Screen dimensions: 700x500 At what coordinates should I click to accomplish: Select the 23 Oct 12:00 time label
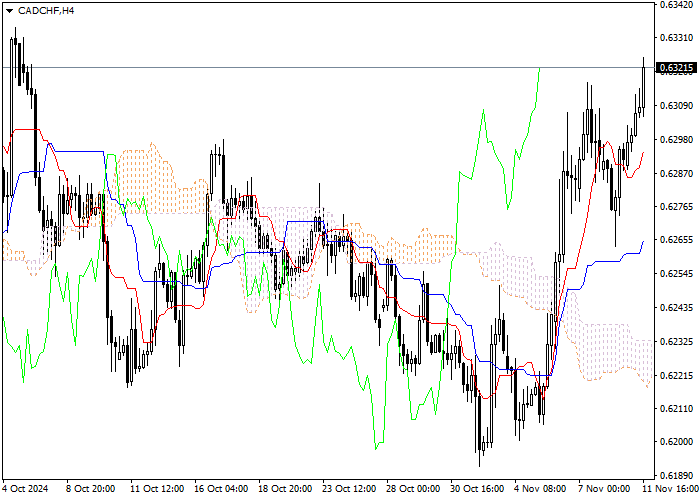point(350,489)
